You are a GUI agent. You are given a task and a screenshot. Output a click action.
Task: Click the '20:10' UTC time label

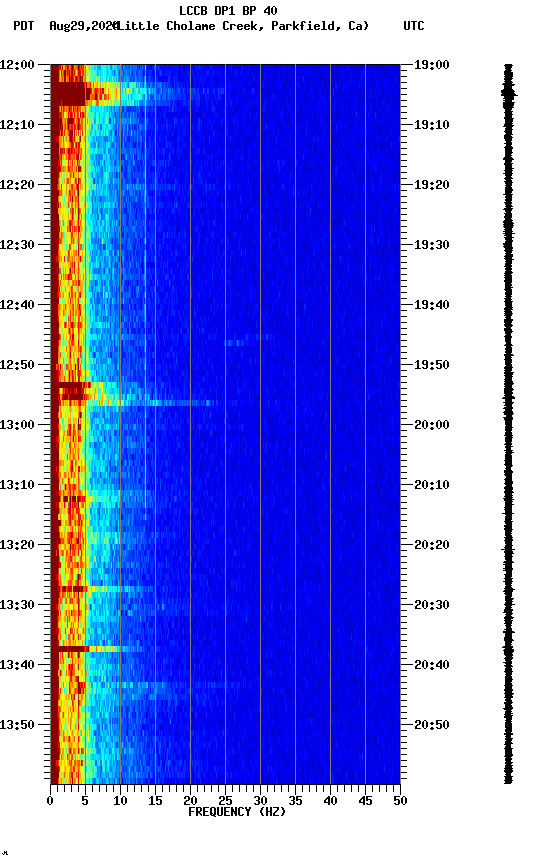tap(432, 485)
